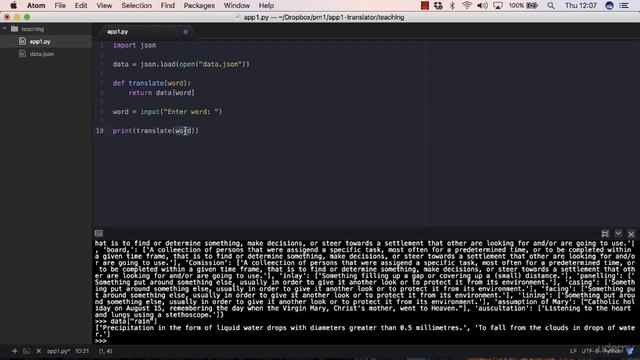Click the Thu 12:07 clock
This screenshot has width=640, height=360.
(x=580, y=5)
